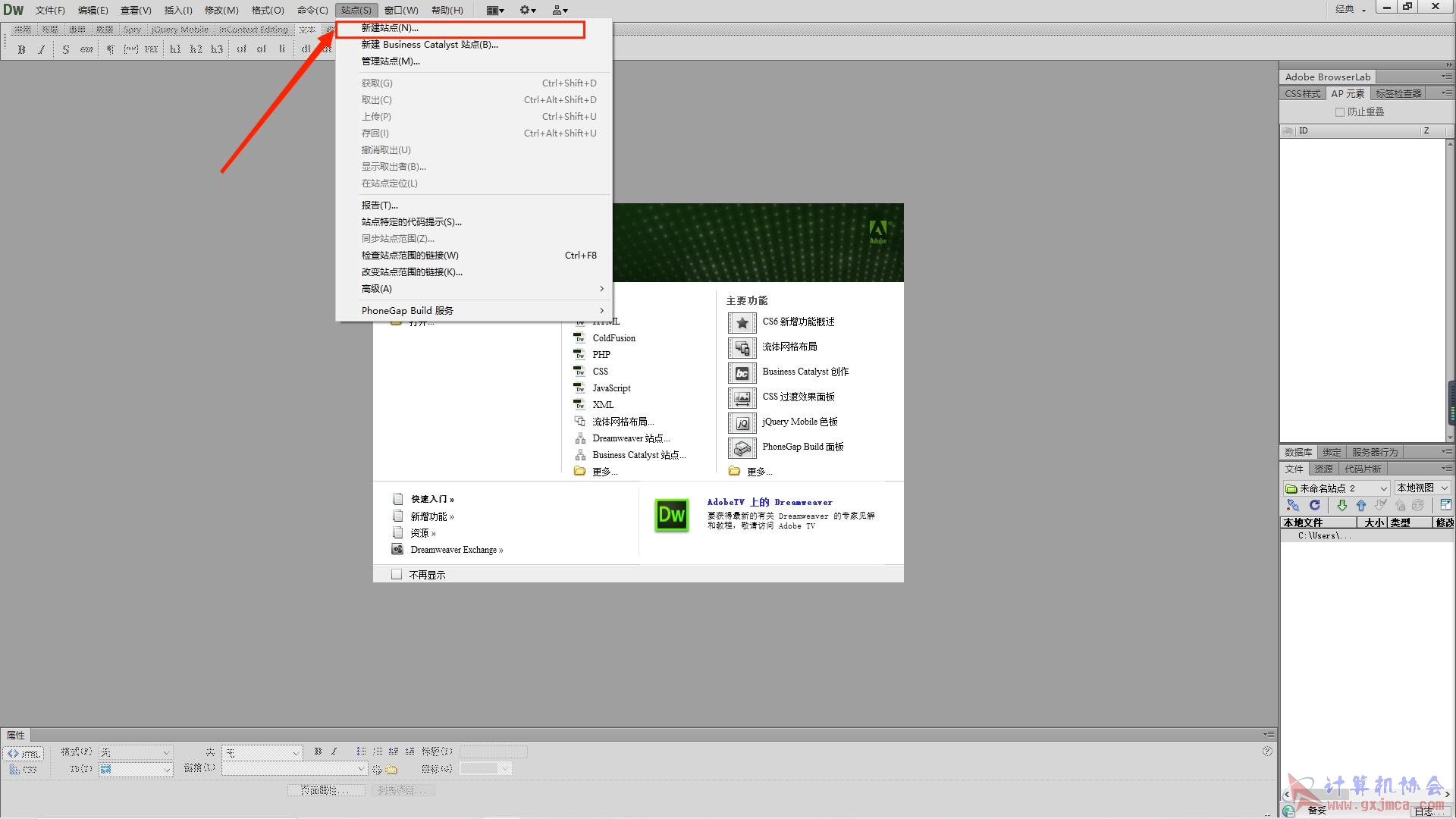Choose 新建 Business Catalyst 站点(B)...

click(x=474, y=45)
